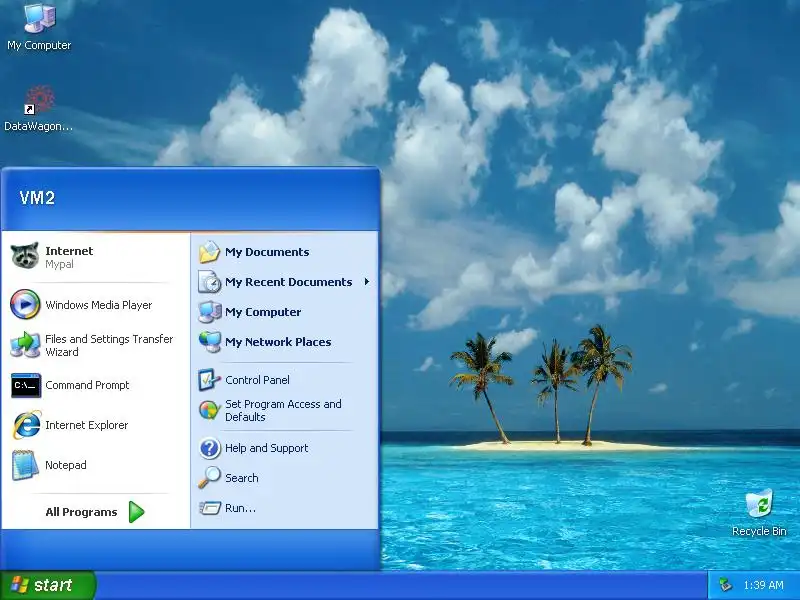Click the My Network Places icon
The width and height of the screenshot is (800, 600).
209,341
